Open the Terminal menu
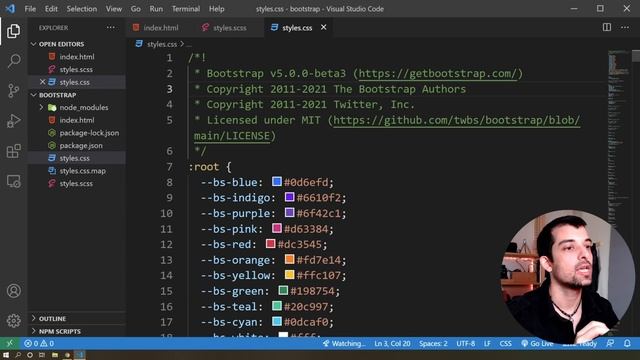 pos(186,9)
